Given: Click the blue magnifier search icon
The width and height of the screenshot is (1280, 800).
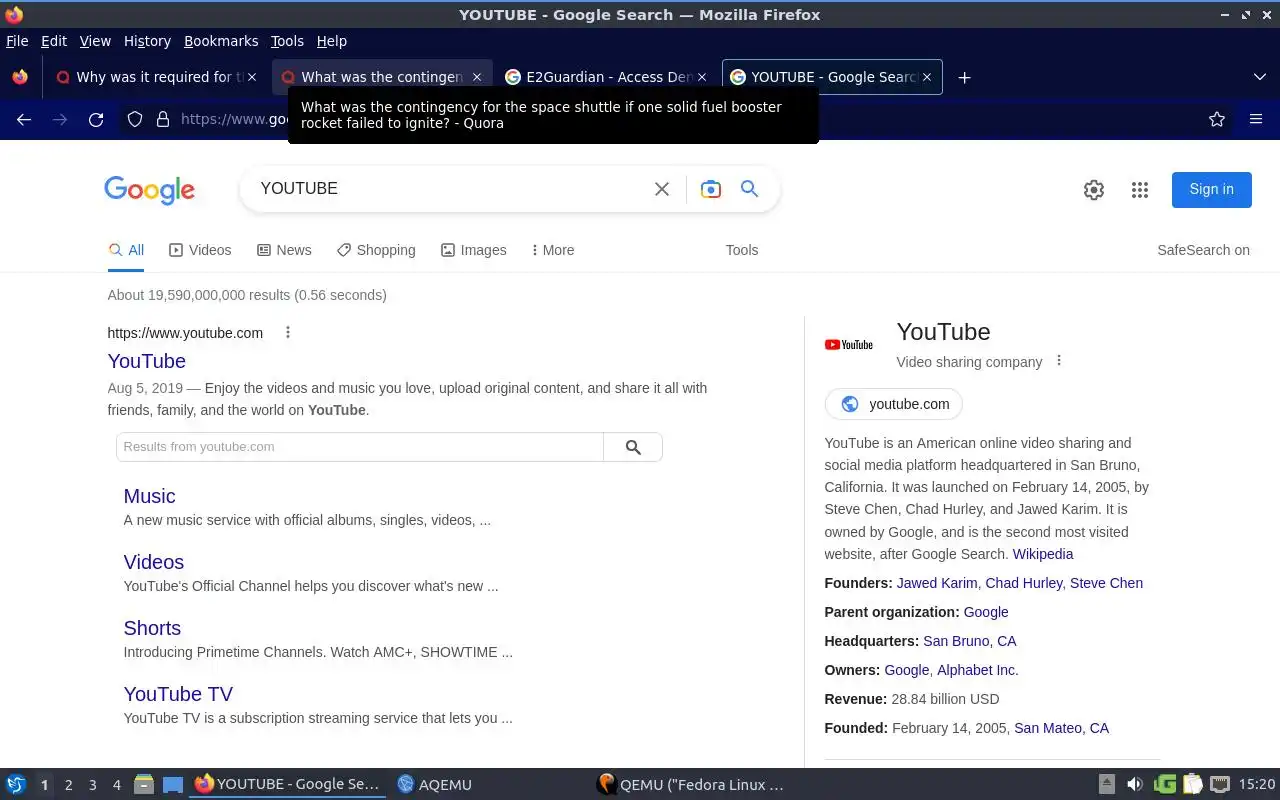Looking at the screenshot, I should pos(749,188).
